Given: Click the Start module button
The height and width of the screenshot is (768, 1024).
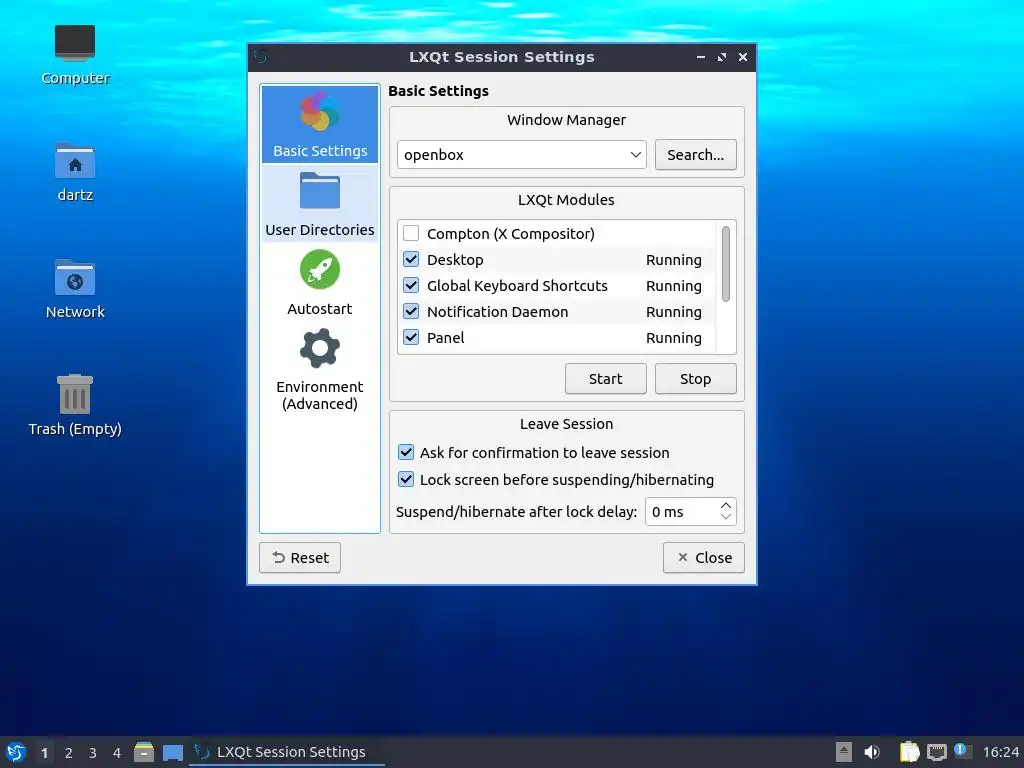Looking at the screenshot, I should [605, 379].
